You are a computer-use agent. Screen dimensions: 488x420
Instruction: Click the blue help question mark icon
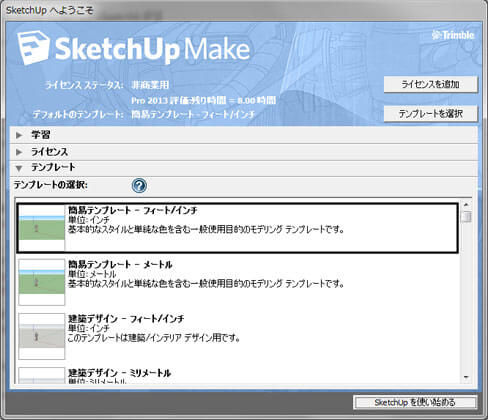139,185
